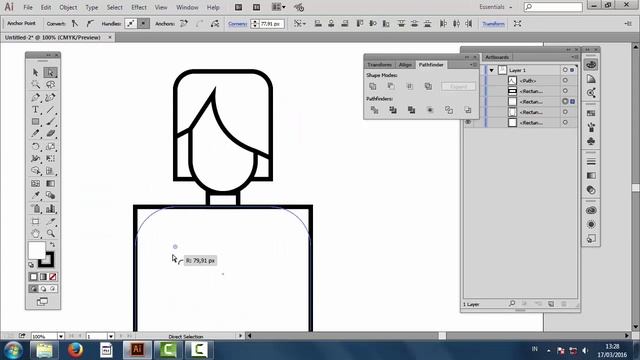Click Minus Front shape mode in Pathfinder

click(391, 86)
